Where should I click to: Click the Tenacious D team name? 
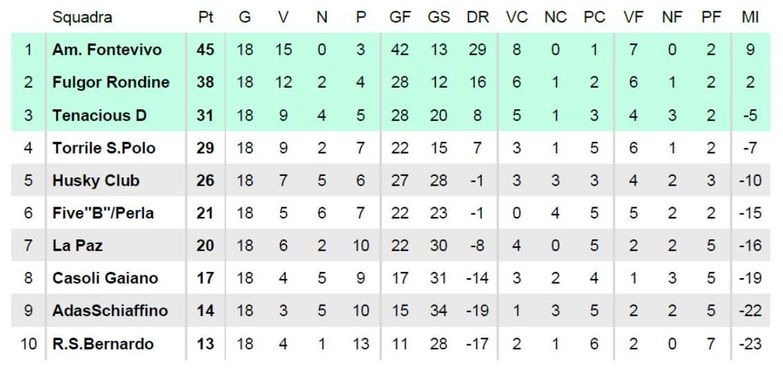tap(99, 115)
